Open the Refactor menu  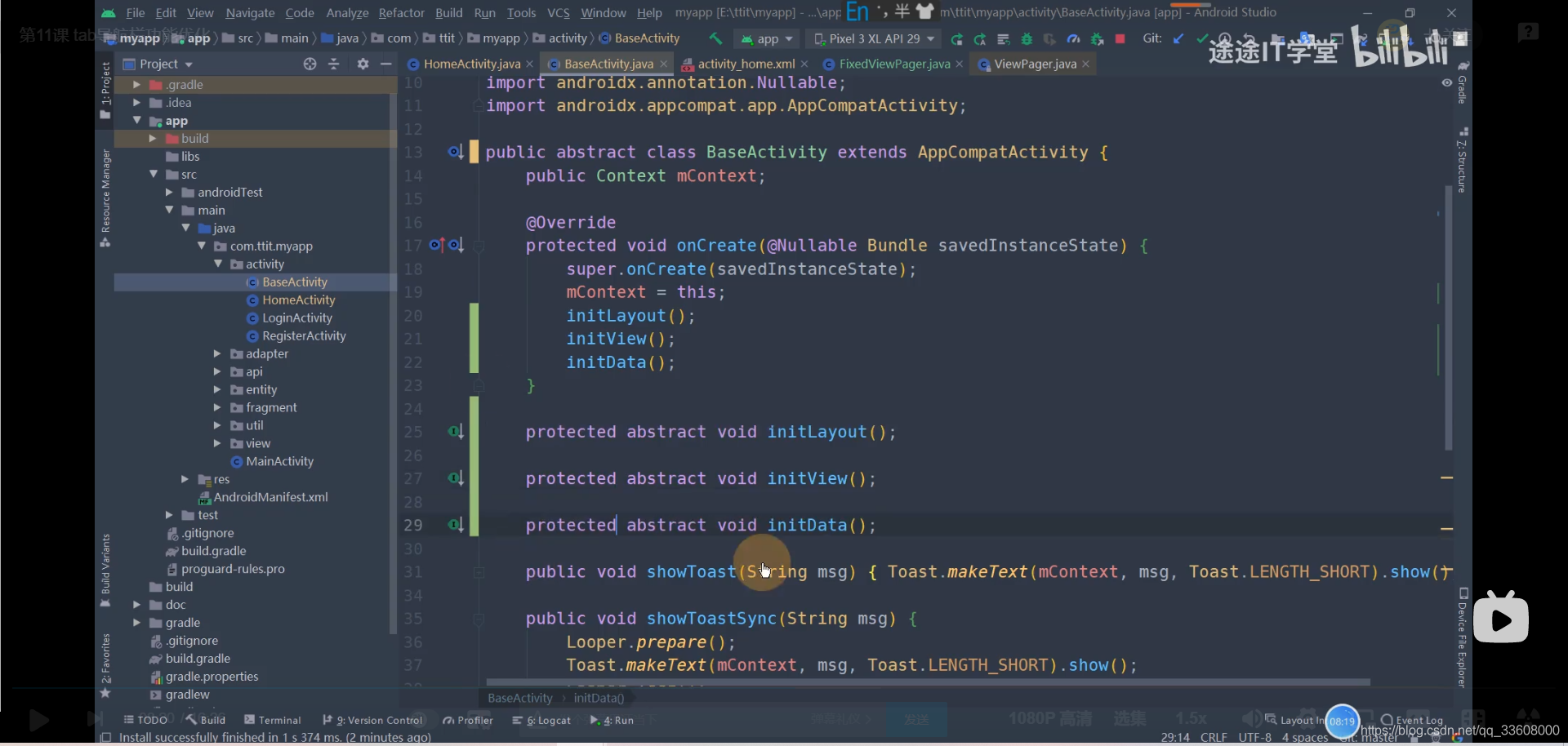(x=401, y=13)
